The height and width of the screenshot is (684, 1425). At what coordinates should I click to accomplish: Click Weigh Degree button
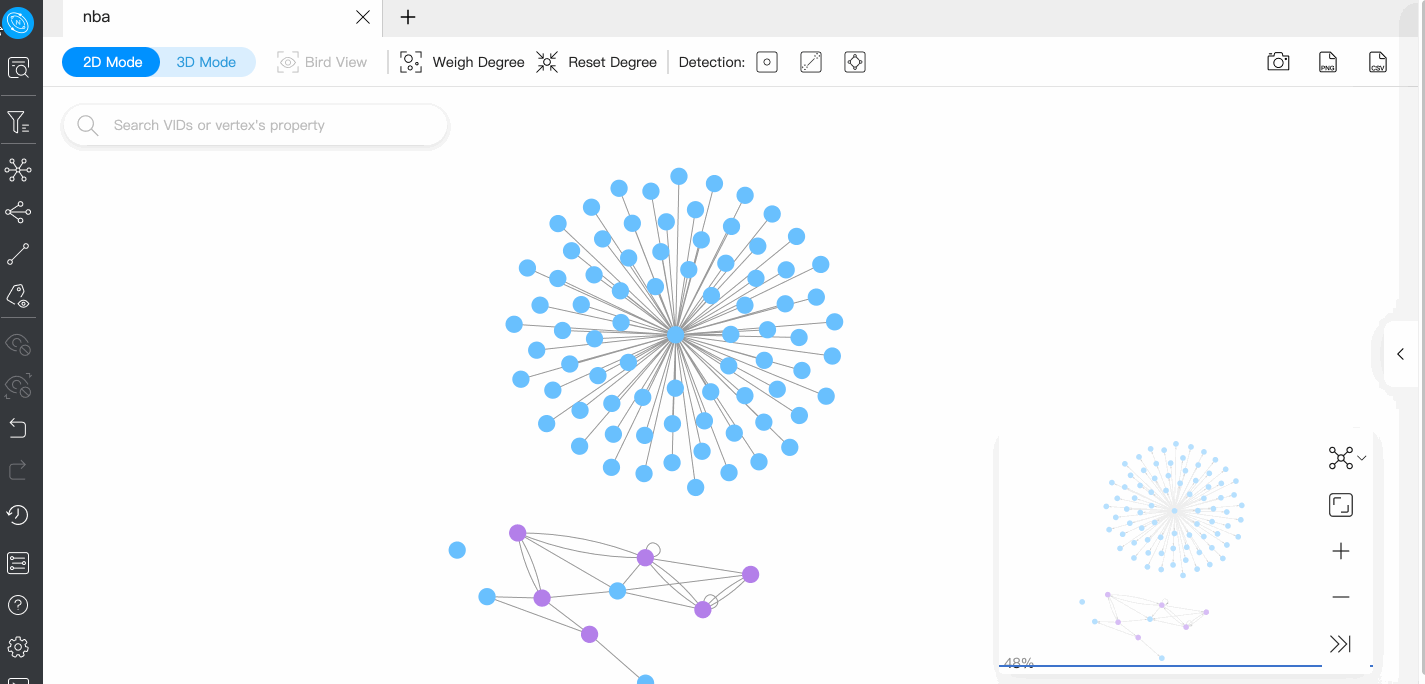(462, 62)
